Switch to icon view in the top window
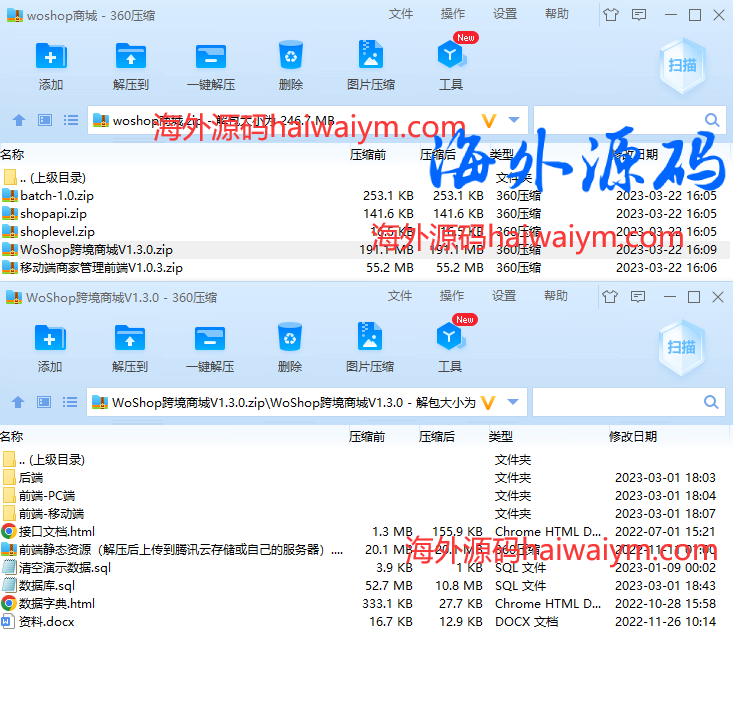Viewport: 733px width, 726px height. point(45,120)
